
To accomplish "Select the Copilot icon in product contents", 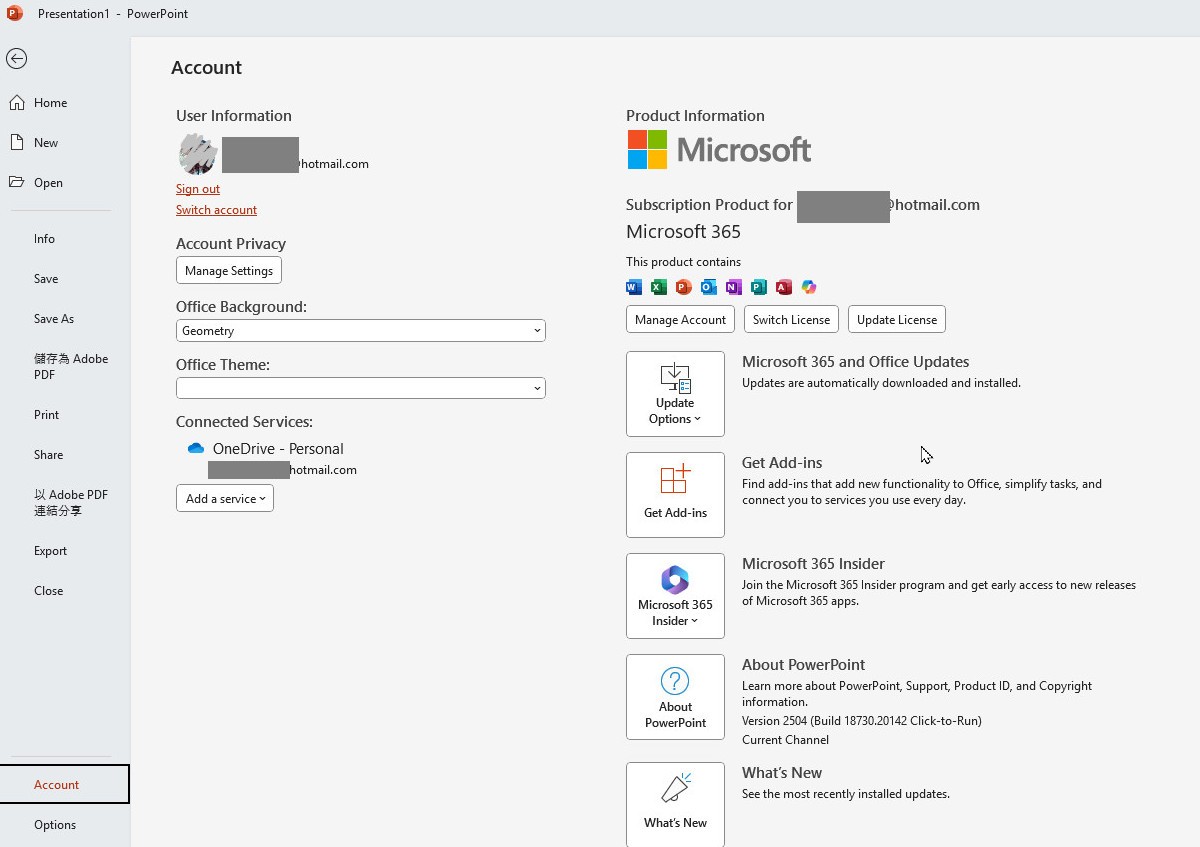I will point(809,287).
